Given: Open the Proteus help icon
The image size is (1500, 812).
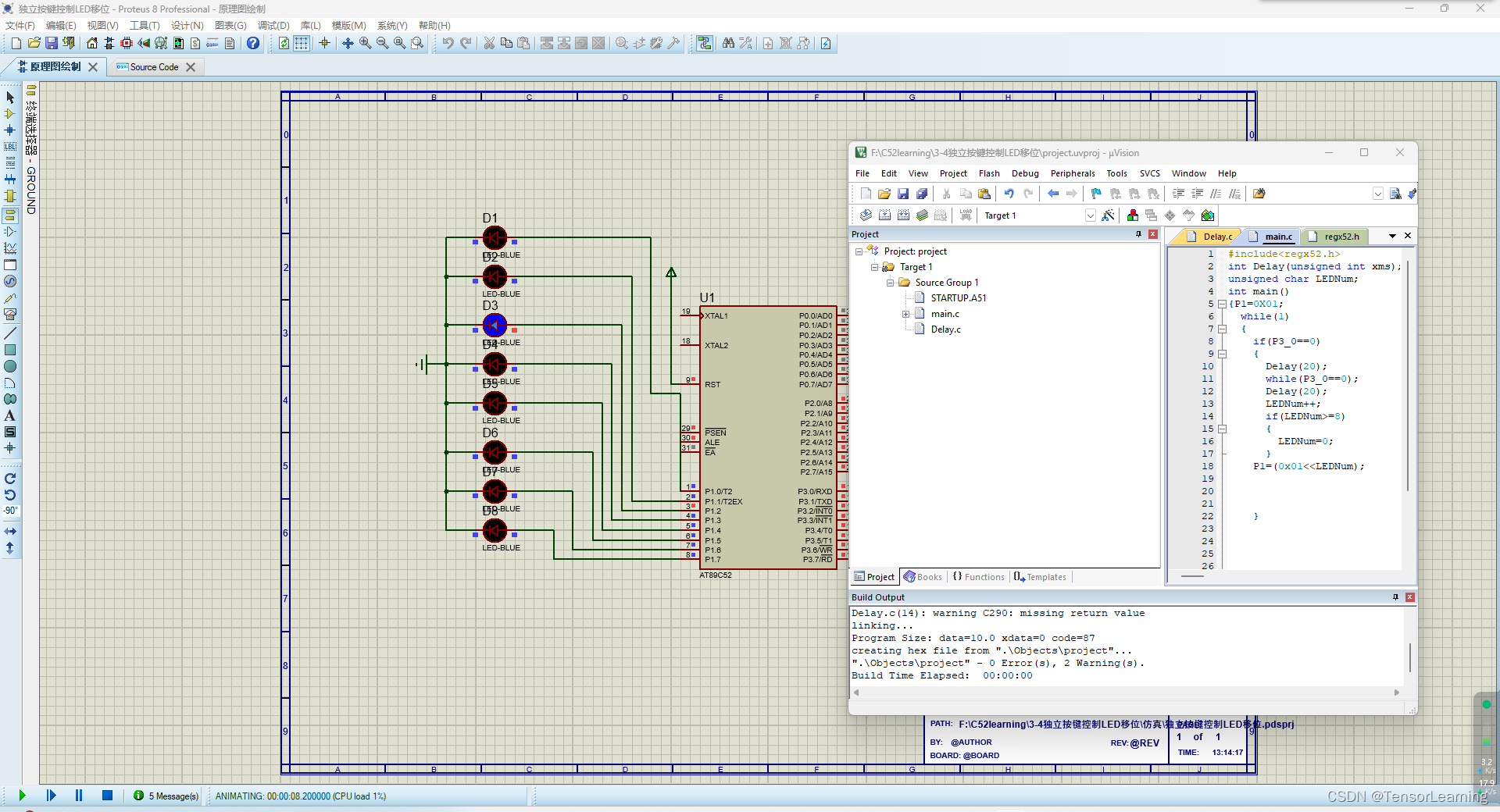Looking at the screenshot, I should [253, 44].
